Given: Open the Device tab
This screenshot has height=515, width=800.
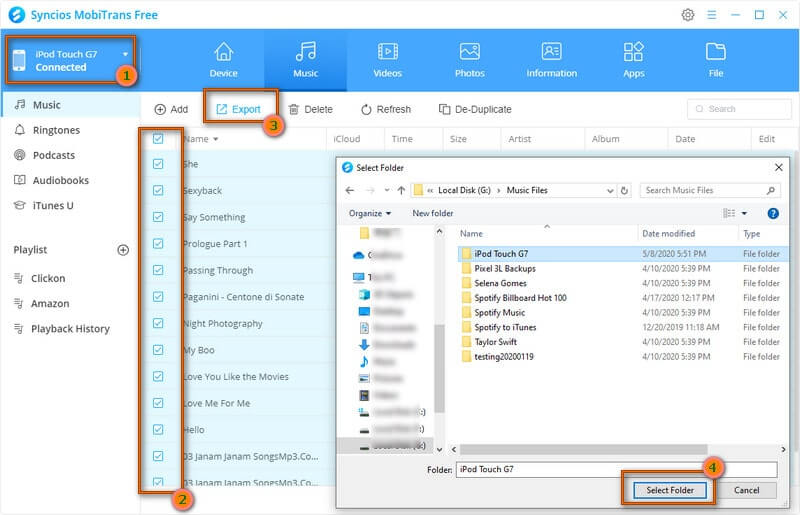Looking at the screenshot, I should (223, 60).
